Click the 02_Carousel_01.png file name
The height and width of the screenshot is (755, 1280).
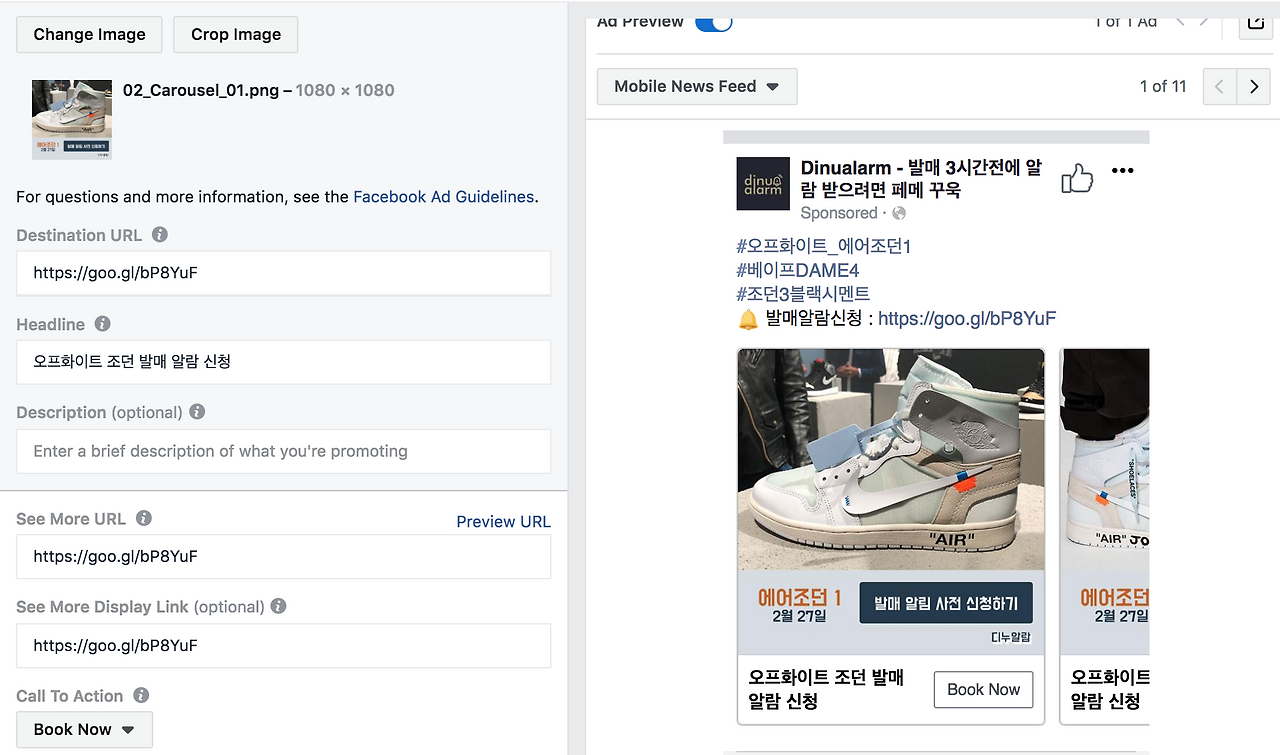click(201, 90)
